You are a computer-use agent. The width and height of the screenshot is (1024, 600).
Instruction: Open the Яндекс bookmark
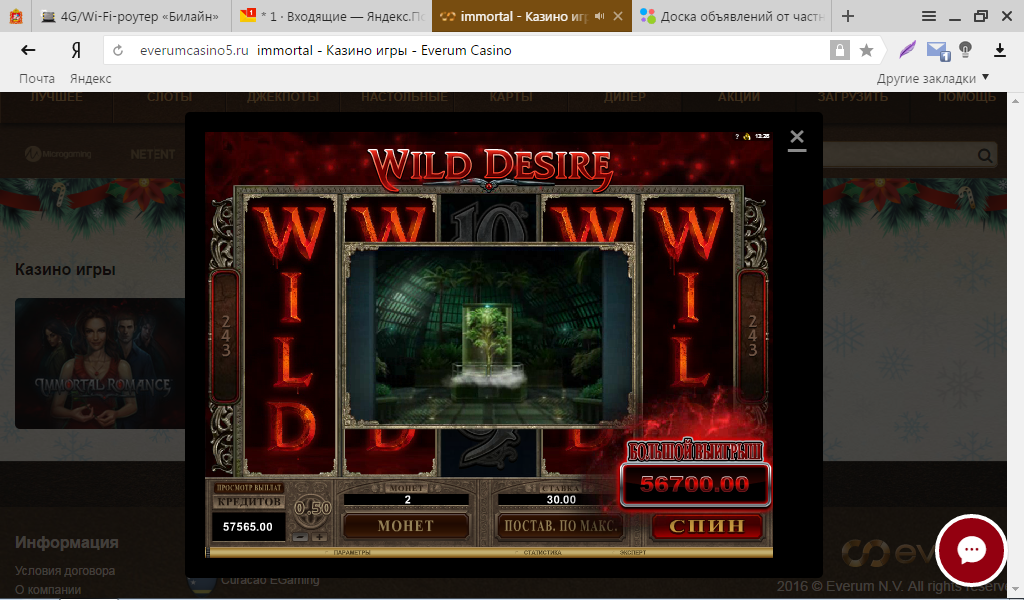point(91,78)
